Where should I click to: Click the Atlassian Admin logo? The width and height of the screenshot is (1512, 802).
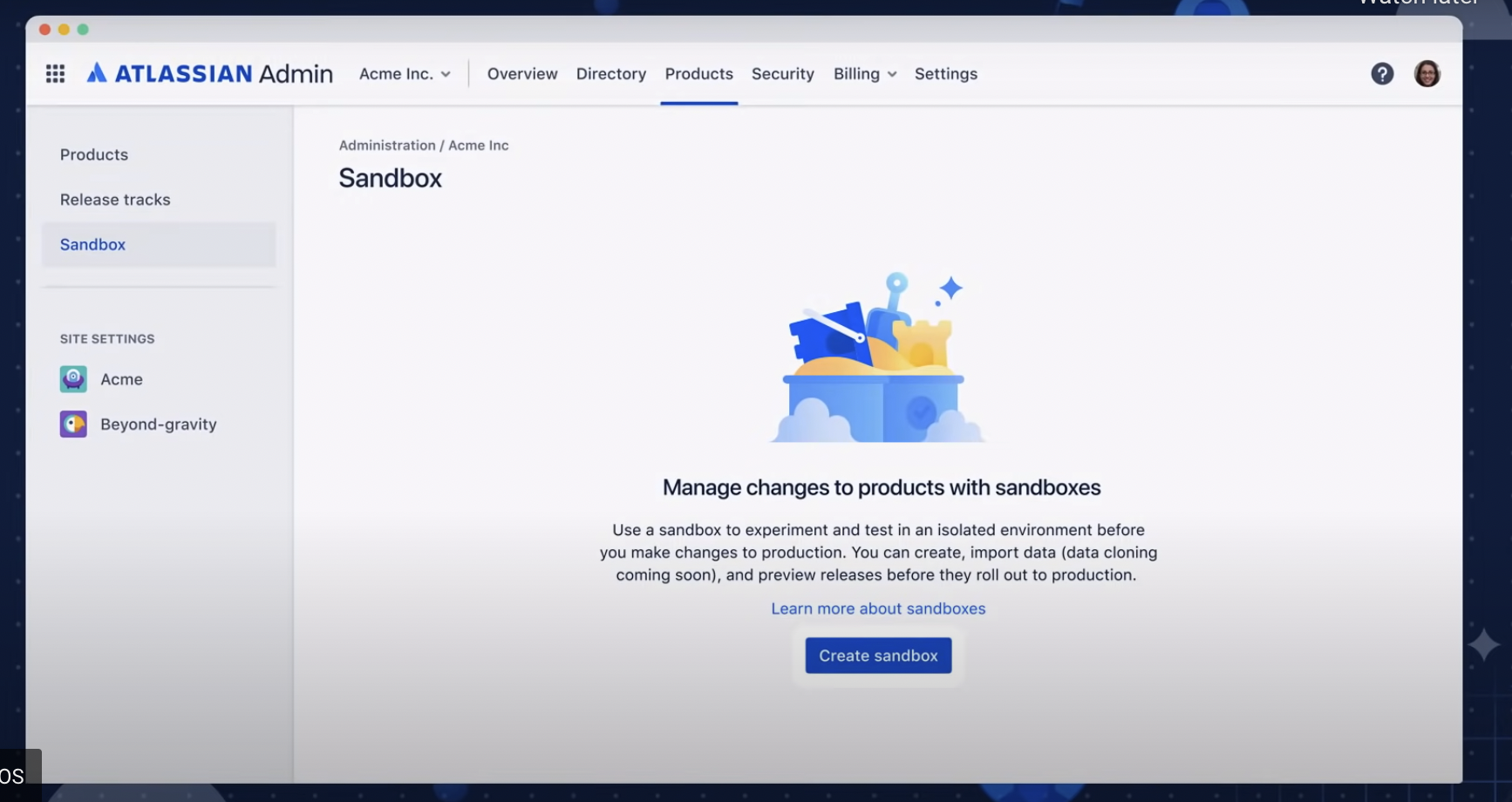pos(209,74)
